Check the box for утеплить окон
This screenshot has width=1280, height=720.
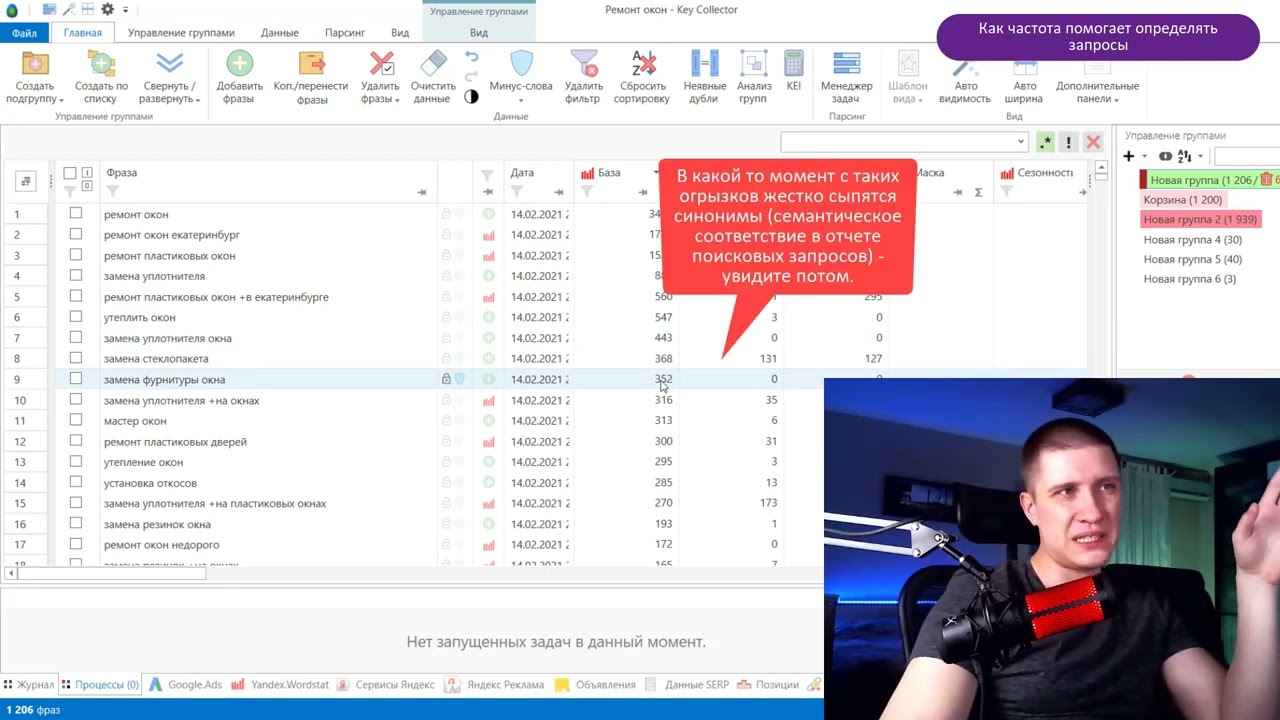tap(75, 317)
